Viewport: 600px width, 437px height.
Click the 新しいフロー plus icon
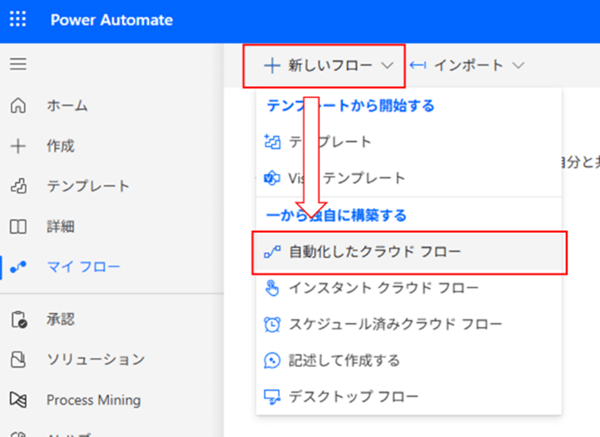click(x=271, y=66)
